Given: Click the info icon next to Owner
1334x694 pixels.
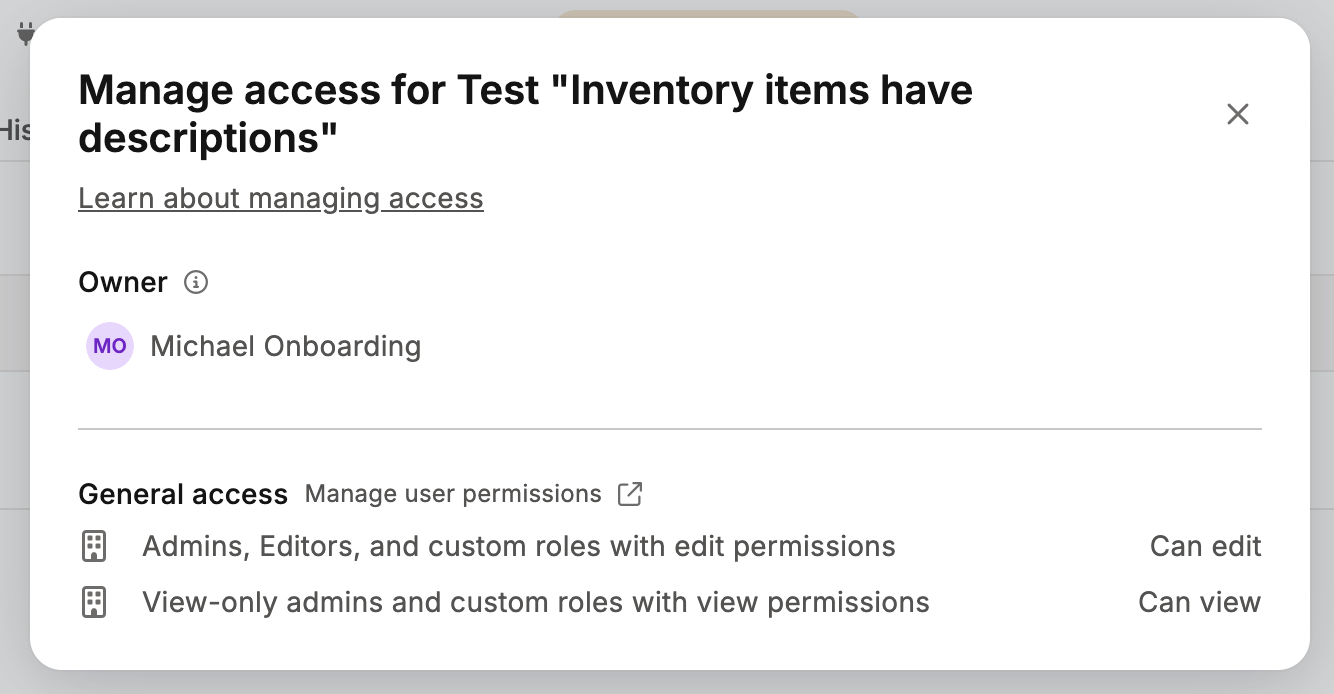Looking at the screenshot, I should click(196, 282).
